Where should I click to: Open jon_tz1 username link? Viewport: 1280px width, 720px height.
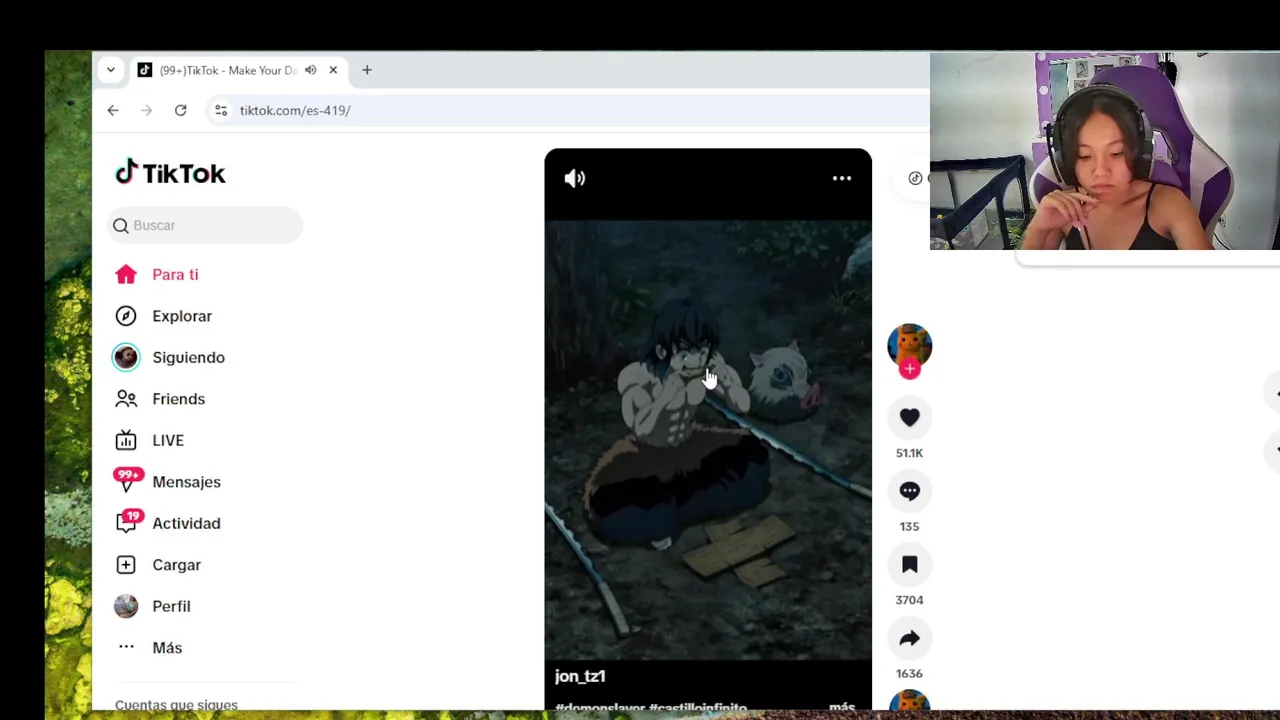[580, 676]
